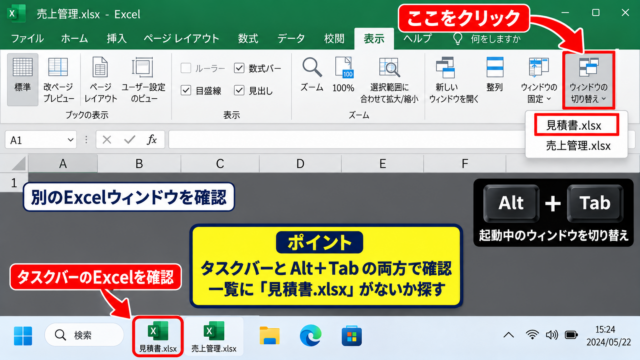
Task: Select column A header
Action: click(x=63, y=164)
